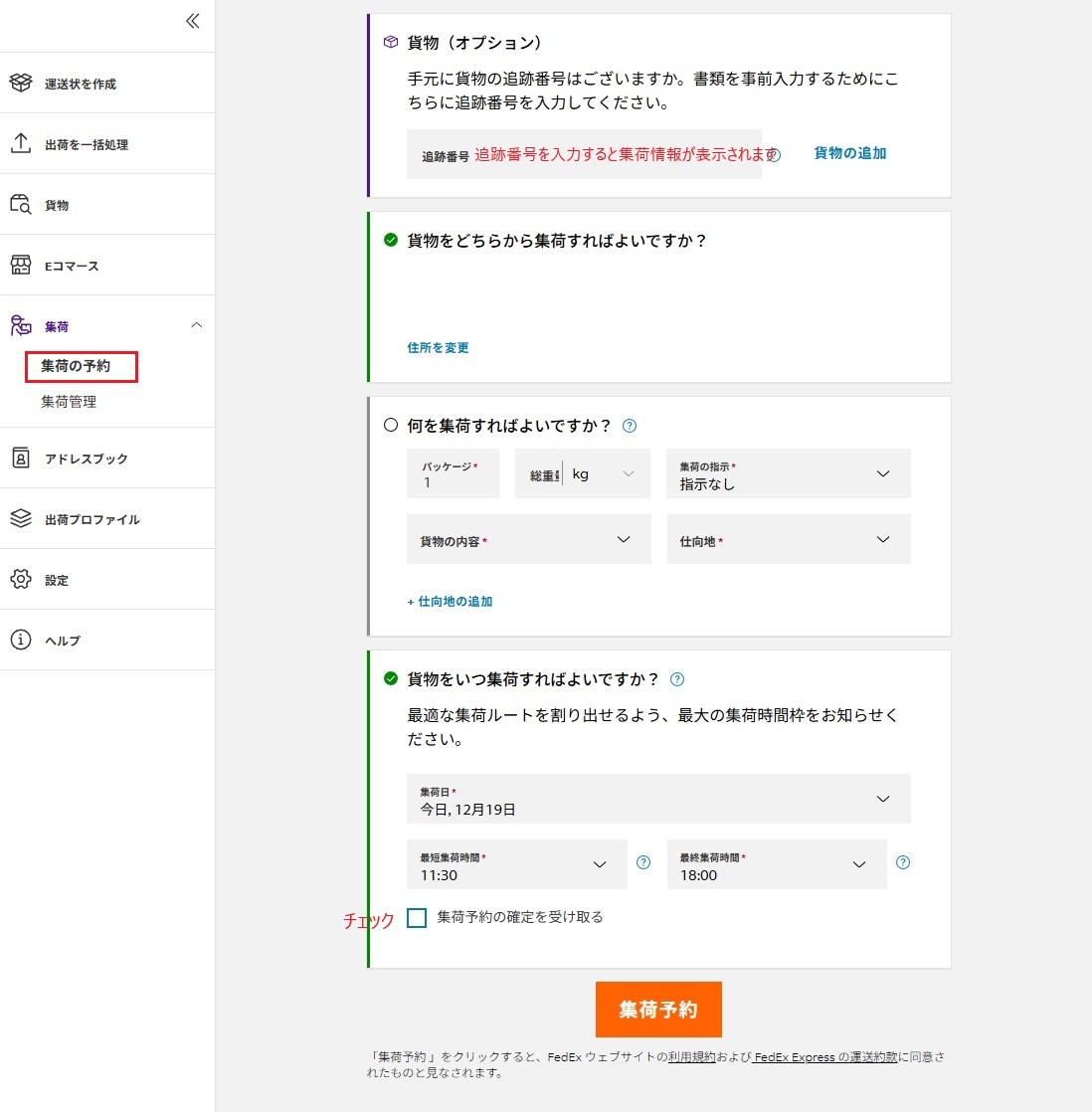
Task: Click the 出荷プロファイル layers icon
Action: pos(21,519)
